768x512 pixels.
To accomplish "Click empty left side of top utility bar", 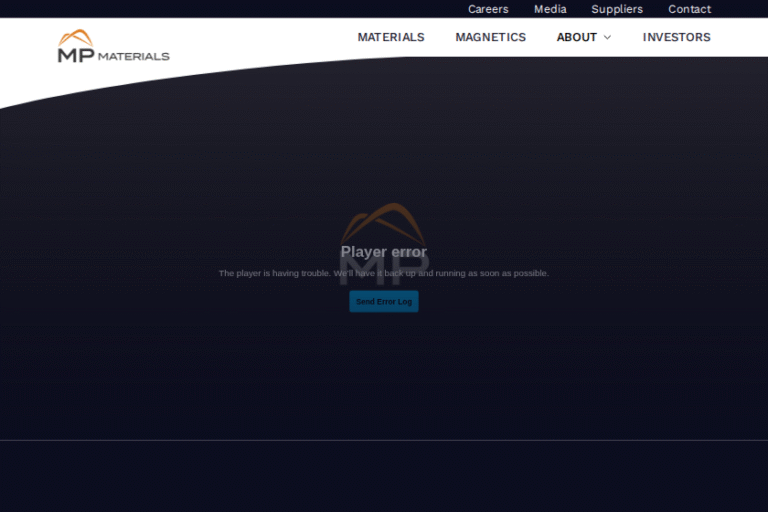I will 200,9.
